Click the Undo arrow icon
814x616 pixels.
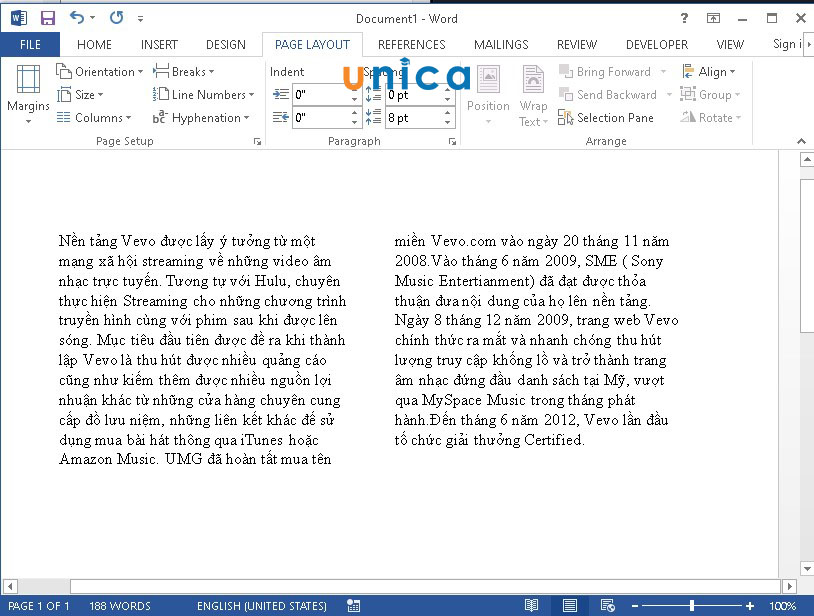77,18
